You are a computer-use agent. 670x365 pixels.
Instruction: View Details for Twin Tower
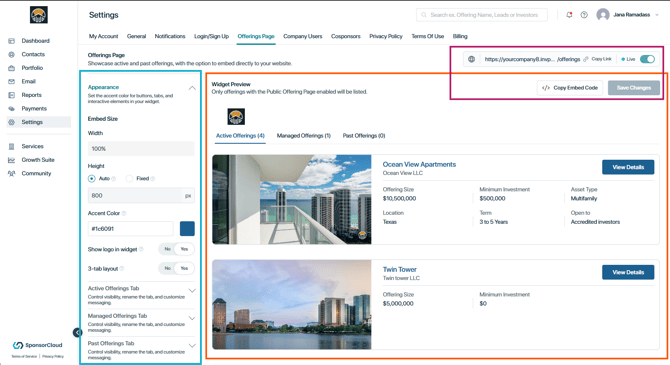(628, 272)
